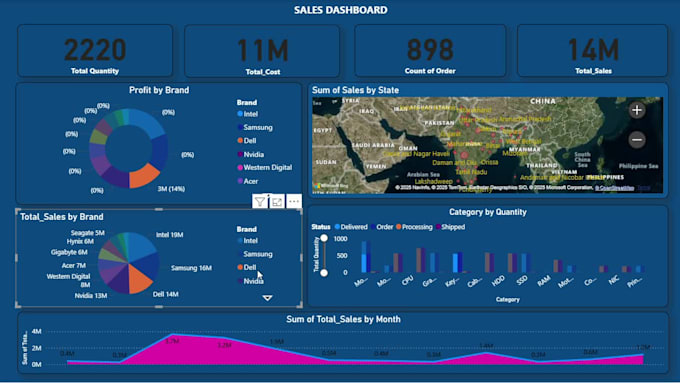
Task: Open the Terms link on the map
Action: click(644, 188)
